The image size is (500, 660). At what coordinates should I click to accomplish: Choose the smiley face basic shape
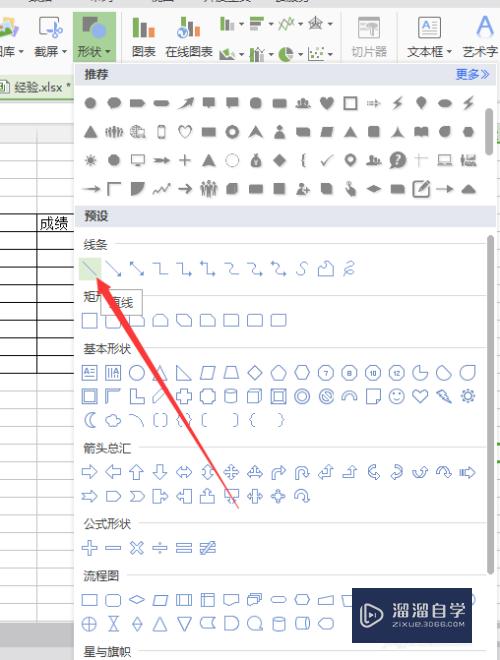(x=396, y=396)
